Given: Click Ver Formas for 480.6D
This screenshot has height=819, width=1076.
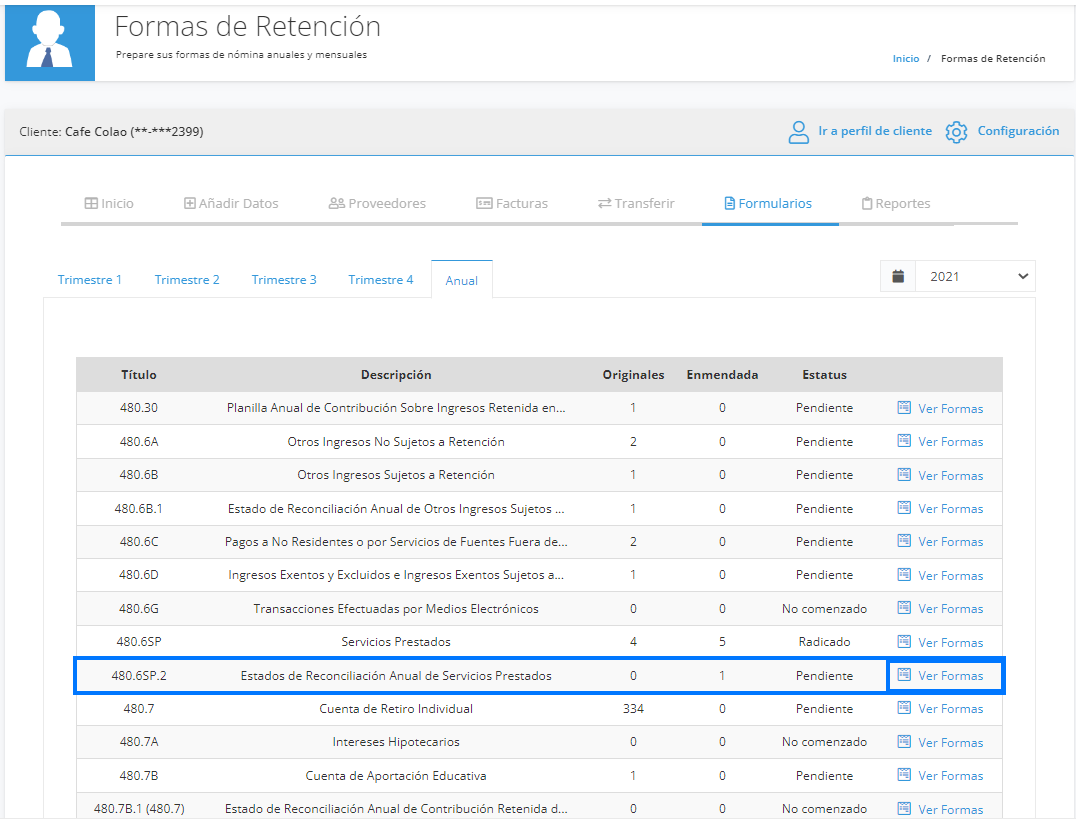Looking at the screenshot, I should 950,575.
